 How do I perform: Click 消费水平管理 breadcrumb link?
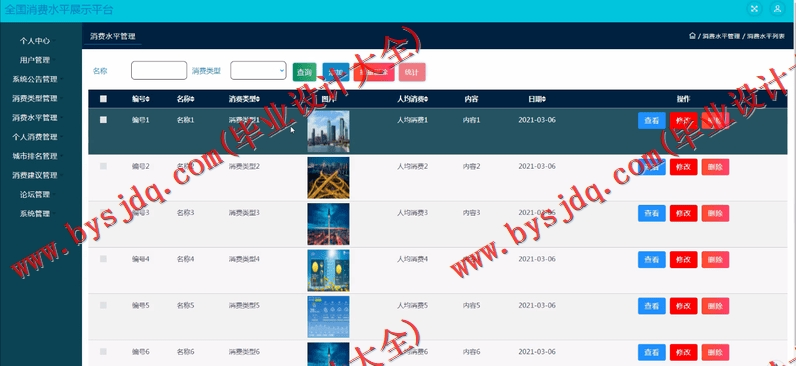click(x=721, y=37)
